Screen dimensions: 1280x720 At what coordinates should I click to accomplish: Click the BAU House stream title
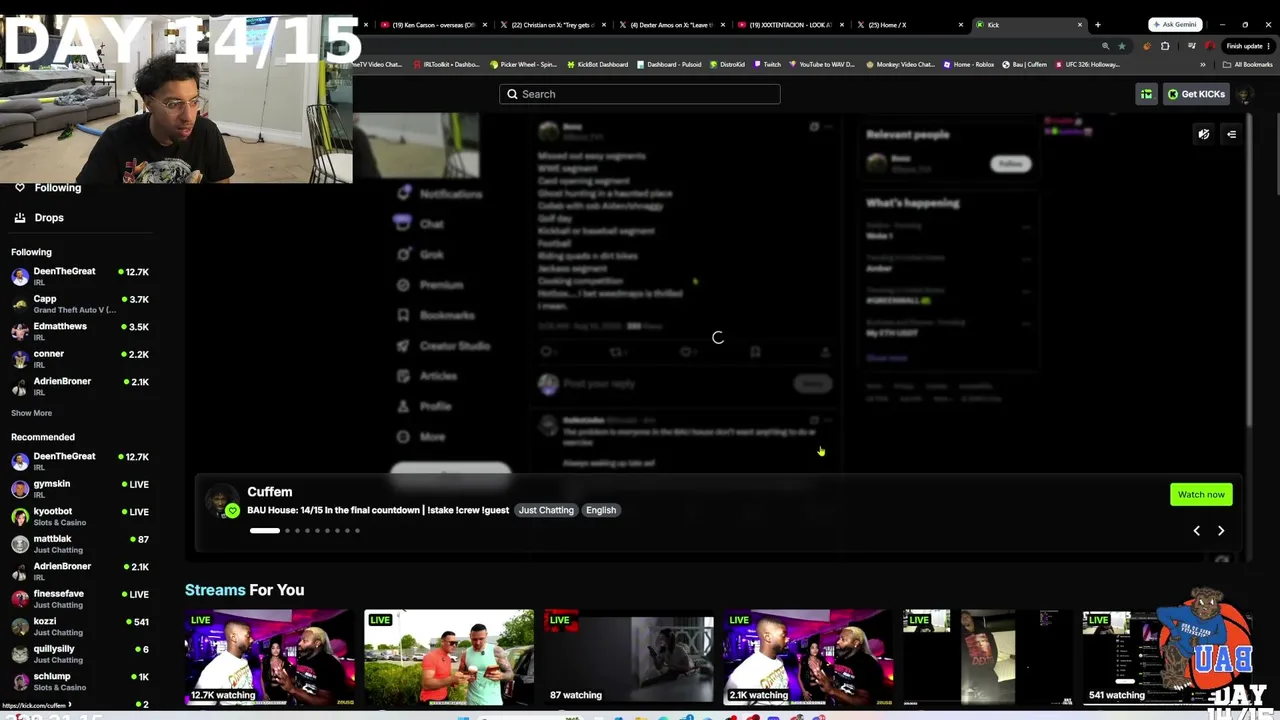378,510
